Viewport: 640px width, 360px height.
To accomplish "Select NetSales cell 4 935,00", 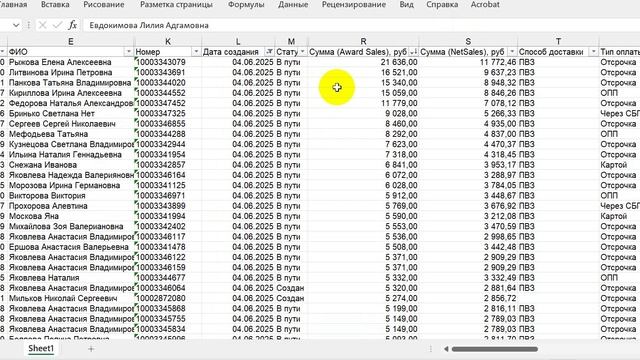I will [x=468, y=124].
